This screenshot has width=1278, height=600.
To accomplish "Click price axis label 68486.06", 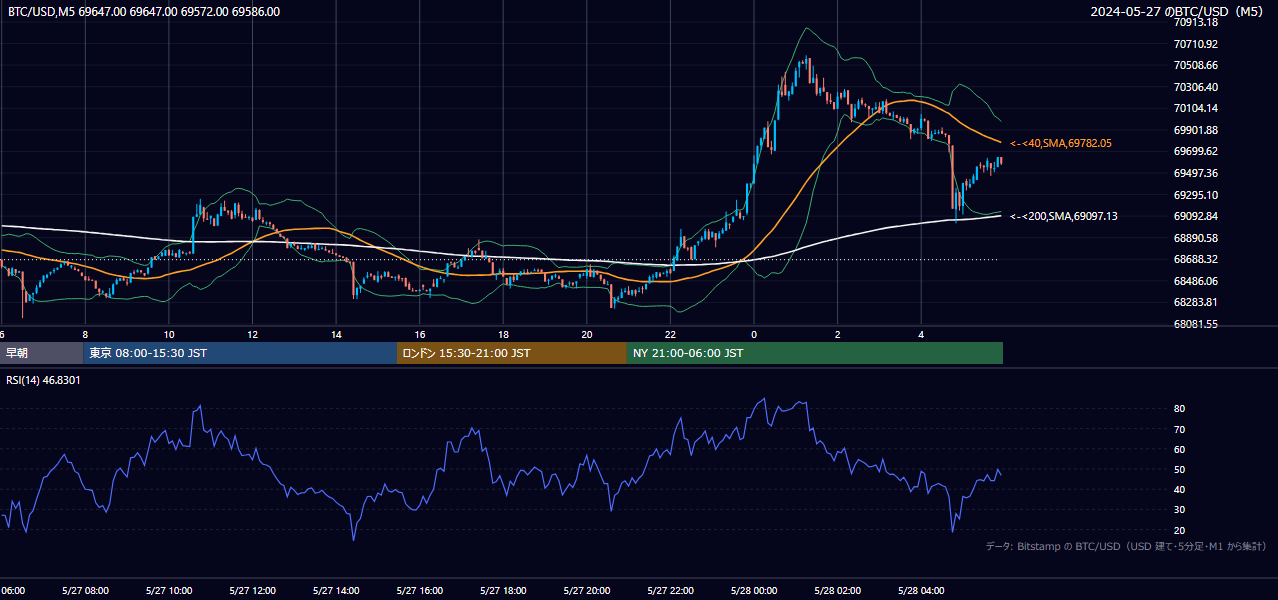I will pos(1196,281).
